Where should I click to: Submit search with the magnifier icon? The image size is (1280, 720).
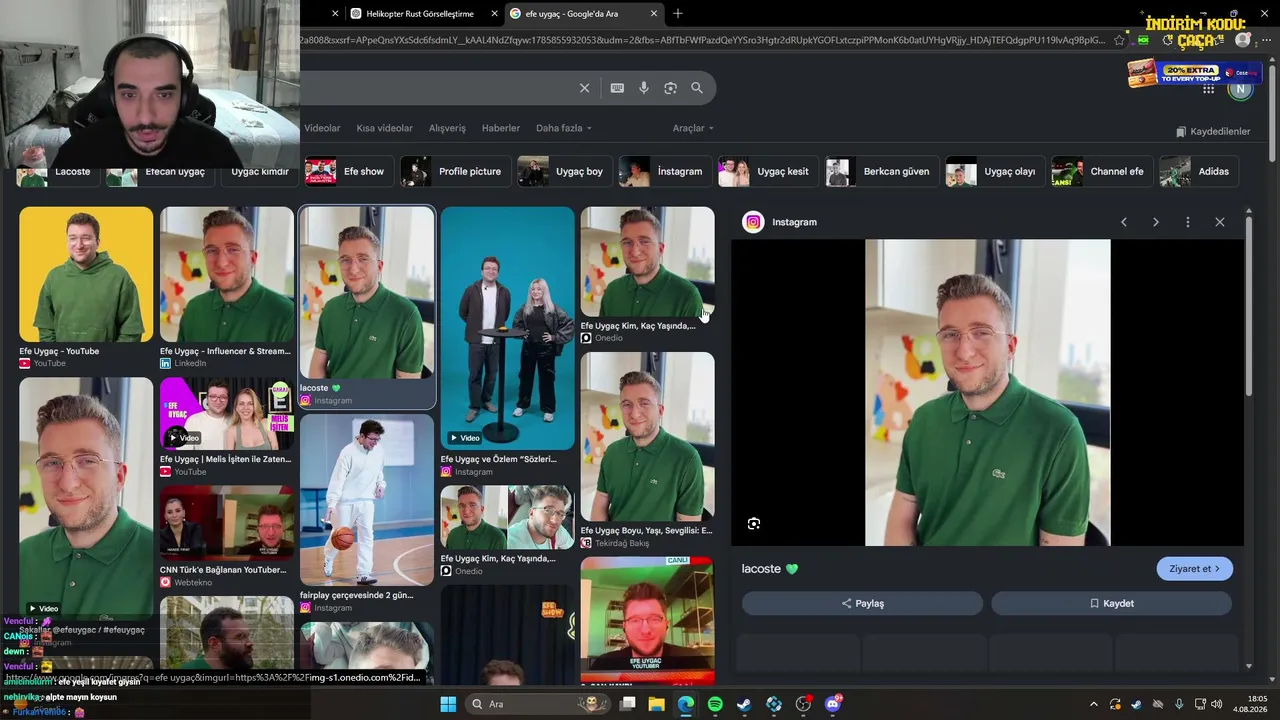pyautogui.click(x=697, y=88)
